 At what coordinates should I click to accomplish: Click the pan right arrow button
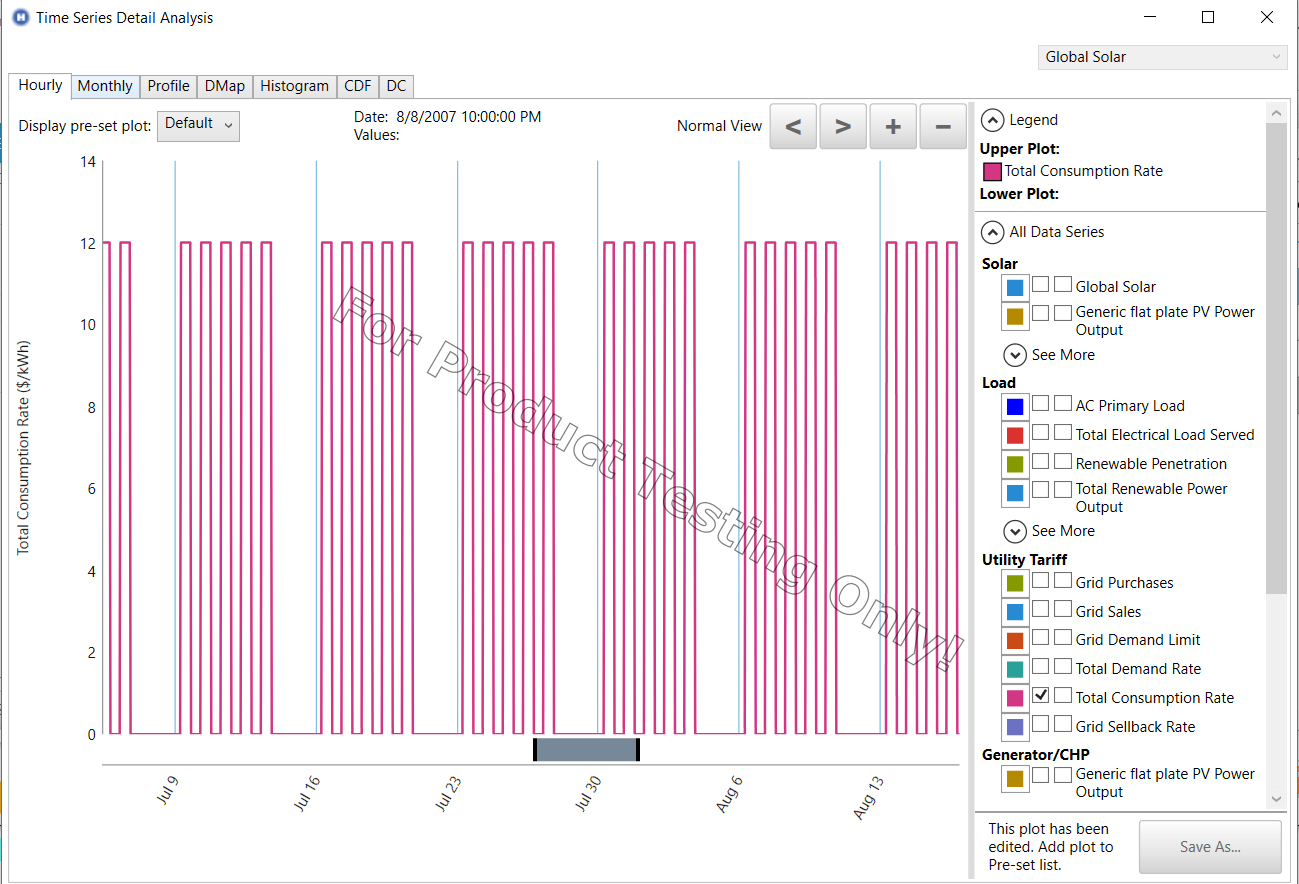843,127
